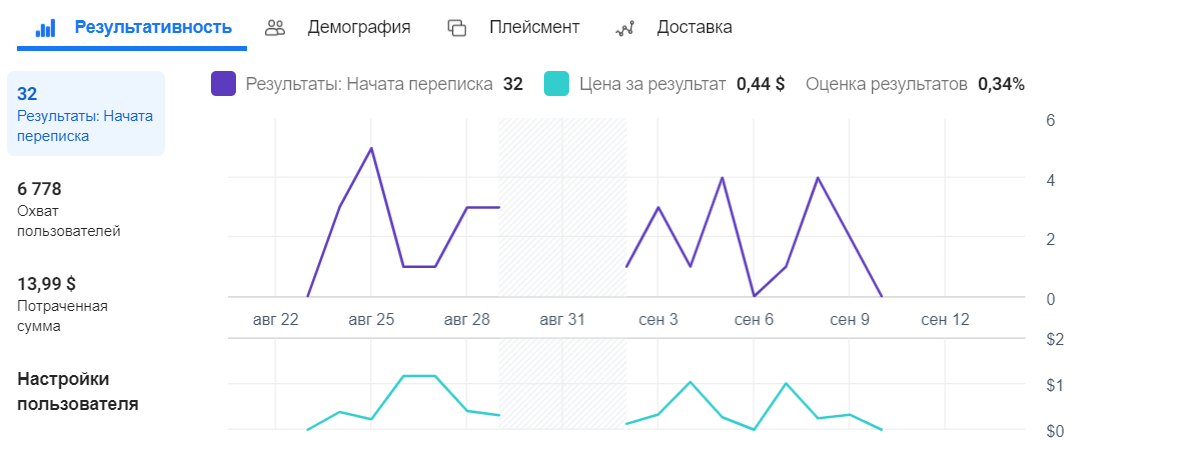Click the teal Цена за результат swatch

click(556, 84)
